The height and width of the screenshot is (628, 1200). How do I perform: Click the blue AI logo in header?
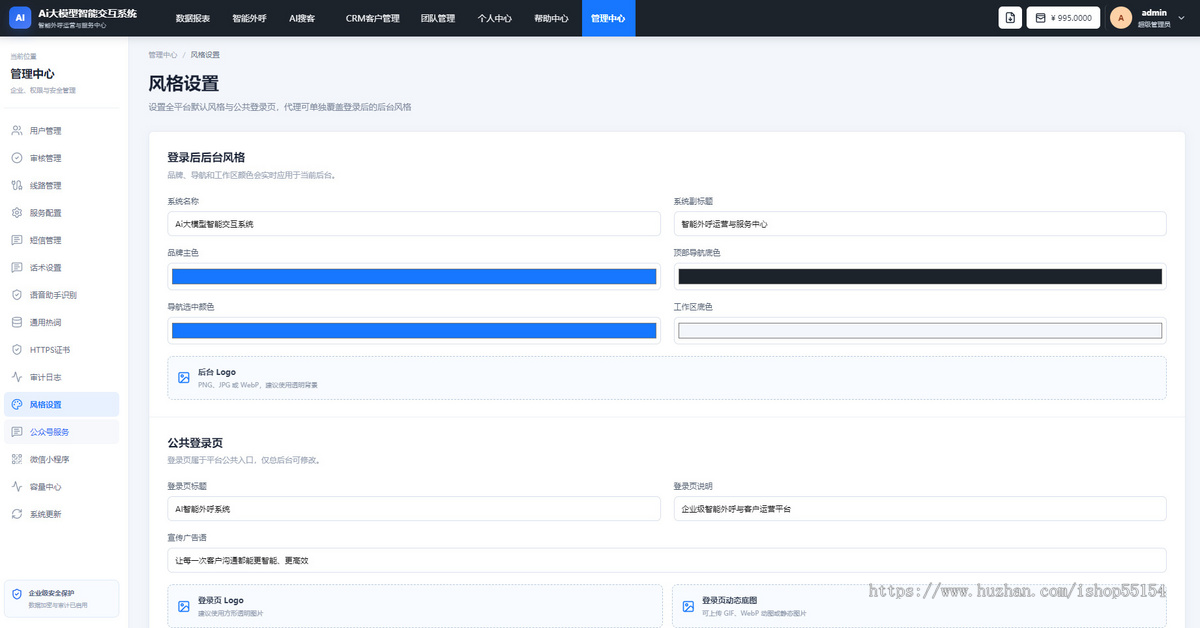[19, 18]
